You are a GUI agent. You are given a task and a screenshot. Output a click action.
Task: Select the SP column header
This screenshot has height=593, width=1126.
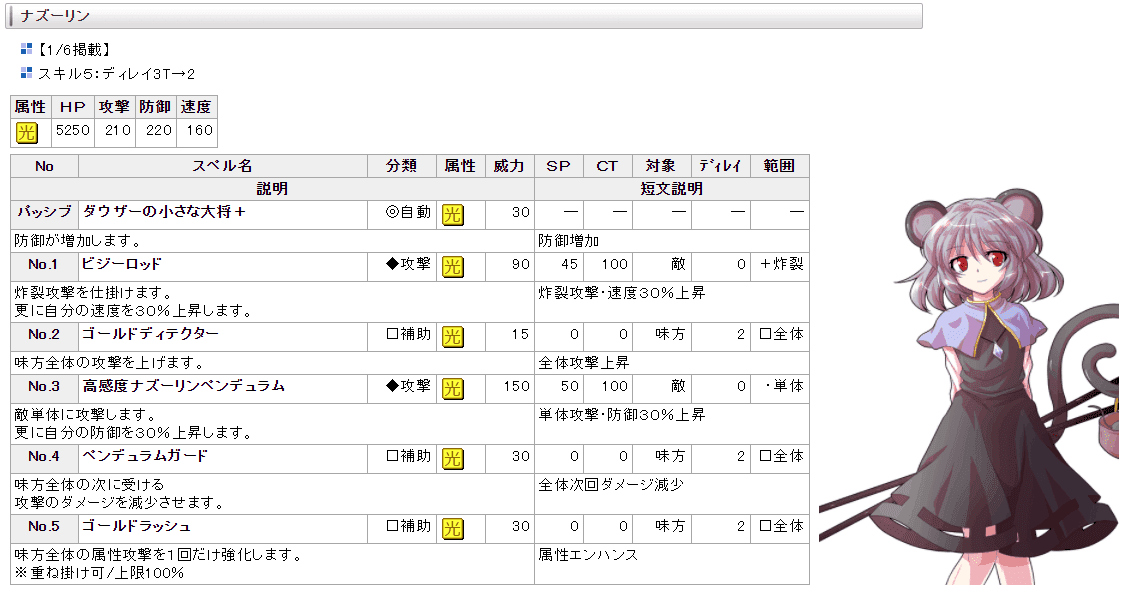[559, 166]
